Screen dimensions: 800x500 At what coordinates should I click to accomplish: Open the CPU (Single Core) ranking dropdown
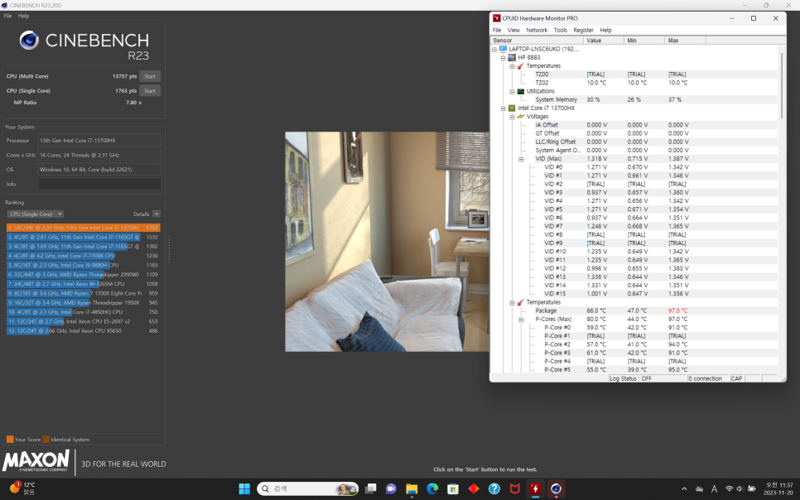pyautogui.click(x=35, y=214)
